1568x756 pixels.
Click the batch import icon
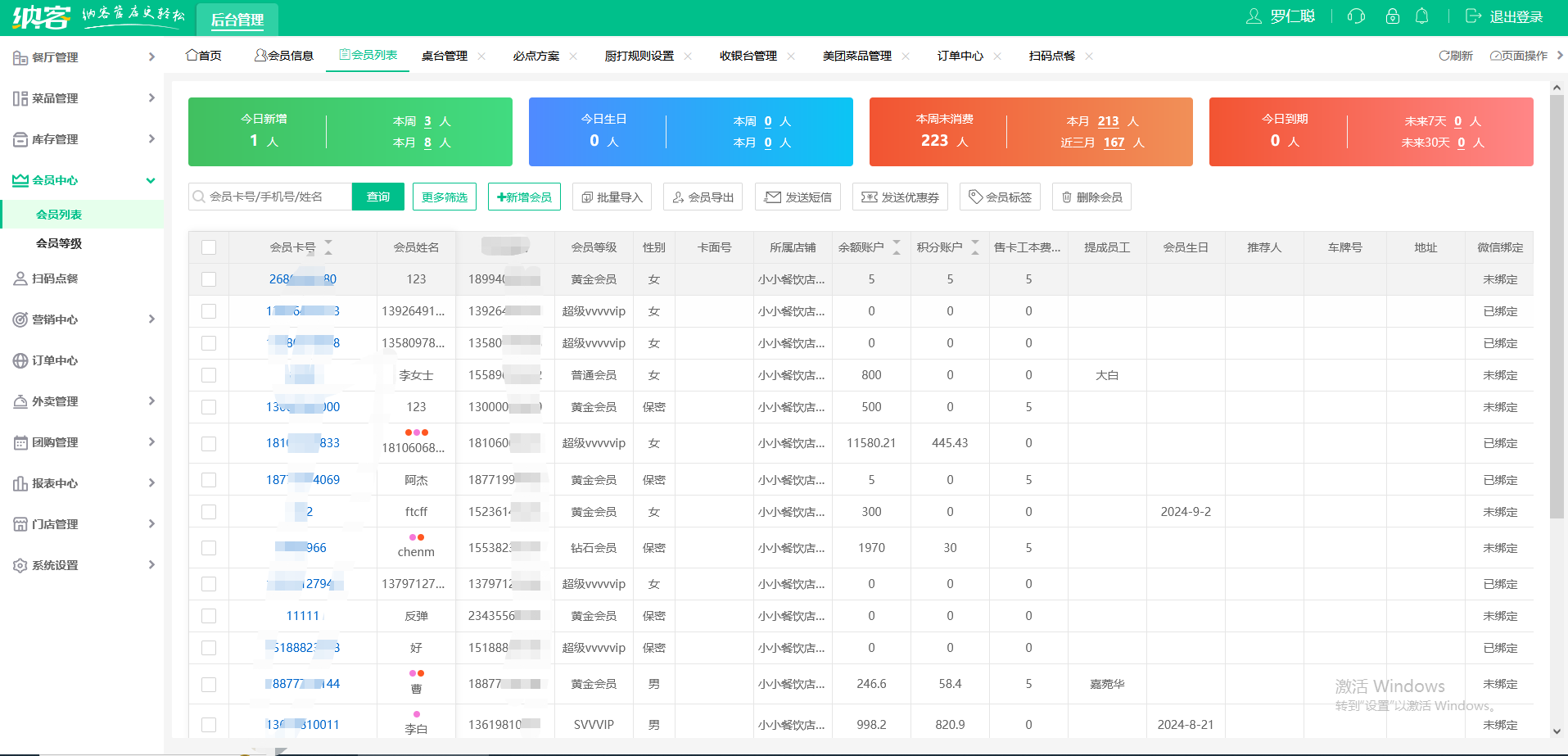coord(586,197)
